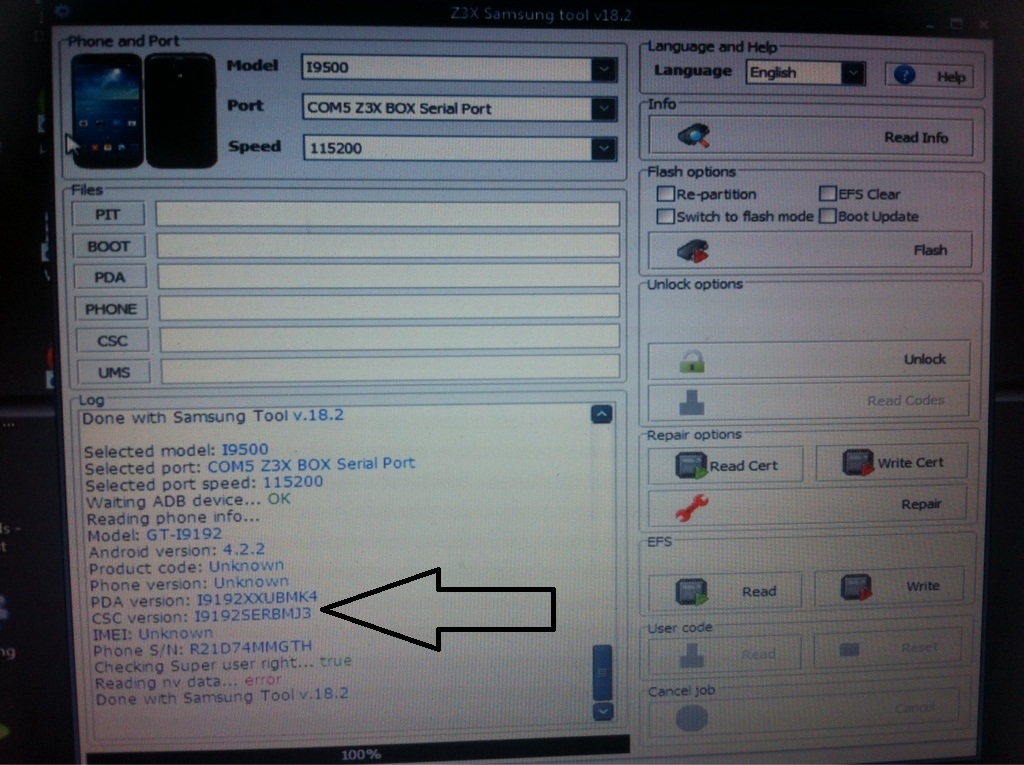Screen dimensions: 1024x765
Task: Click the Write Cert chip icon
Action: (x=857, y=462)
